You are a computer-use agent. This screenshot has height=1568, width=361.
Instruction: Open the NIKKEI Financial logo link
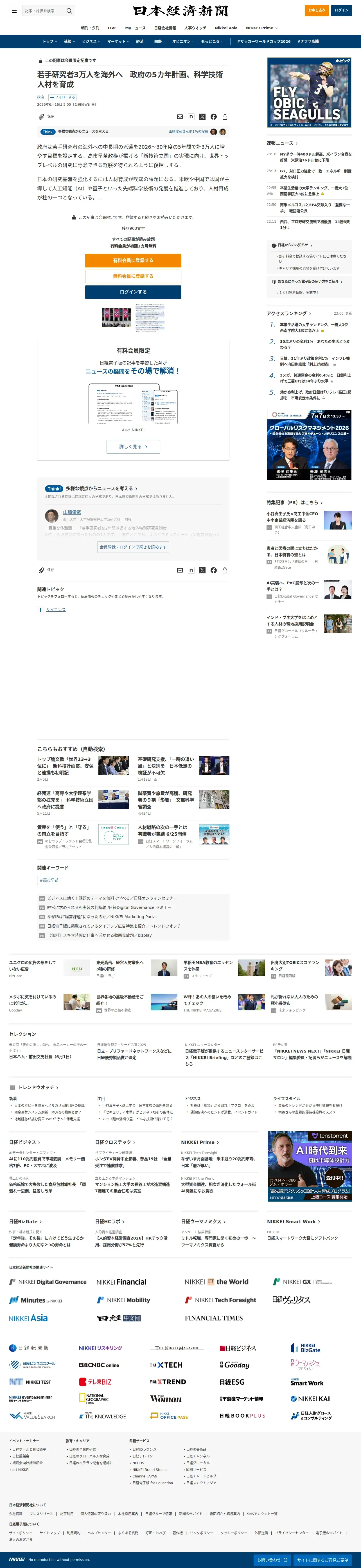pyautogui.click(x=122, y=1282)
